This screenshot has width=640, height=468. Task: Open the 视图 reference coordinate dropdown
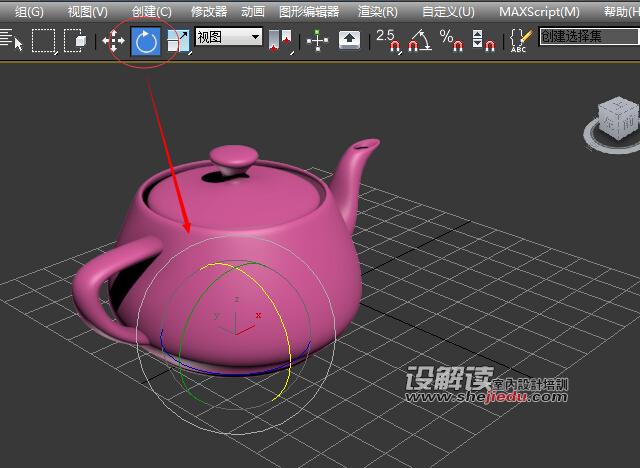(228, 38)
